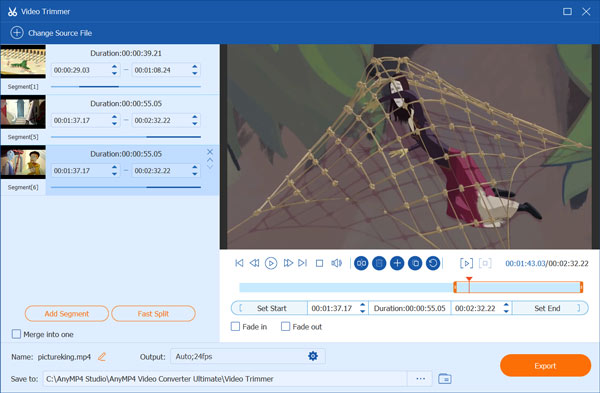Screen dimensions: 600x393
Task: Open output settings gear icon
Action: click(313, 356)
